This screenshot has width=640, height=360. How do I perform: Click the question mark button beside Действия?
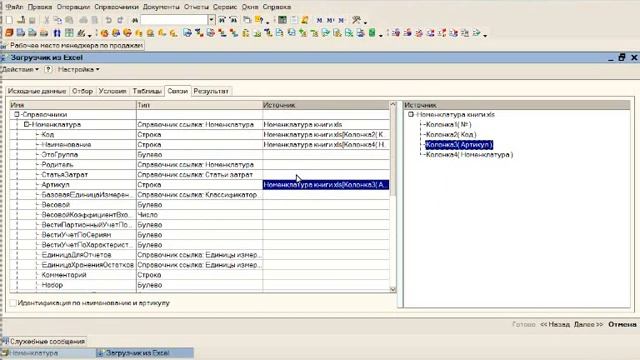pyautogui.click(x=48, y=69)
